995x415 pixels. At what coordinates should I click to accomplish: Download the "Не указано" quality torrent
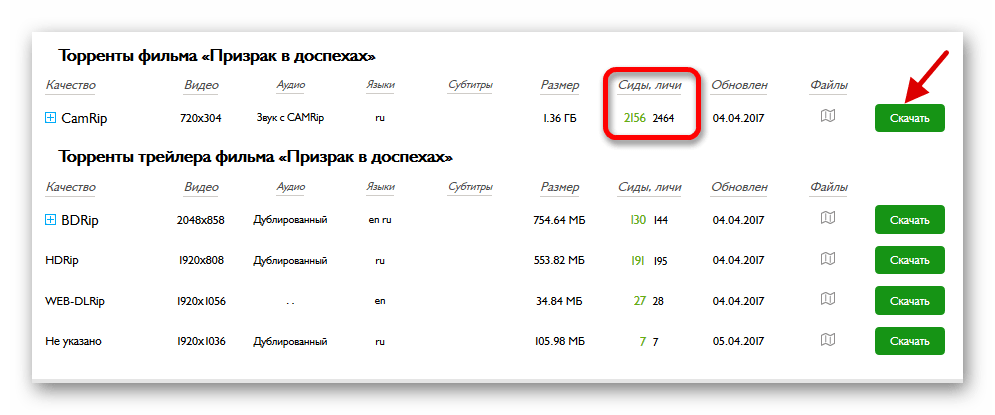pyautogui.click(x=909, y=341)
